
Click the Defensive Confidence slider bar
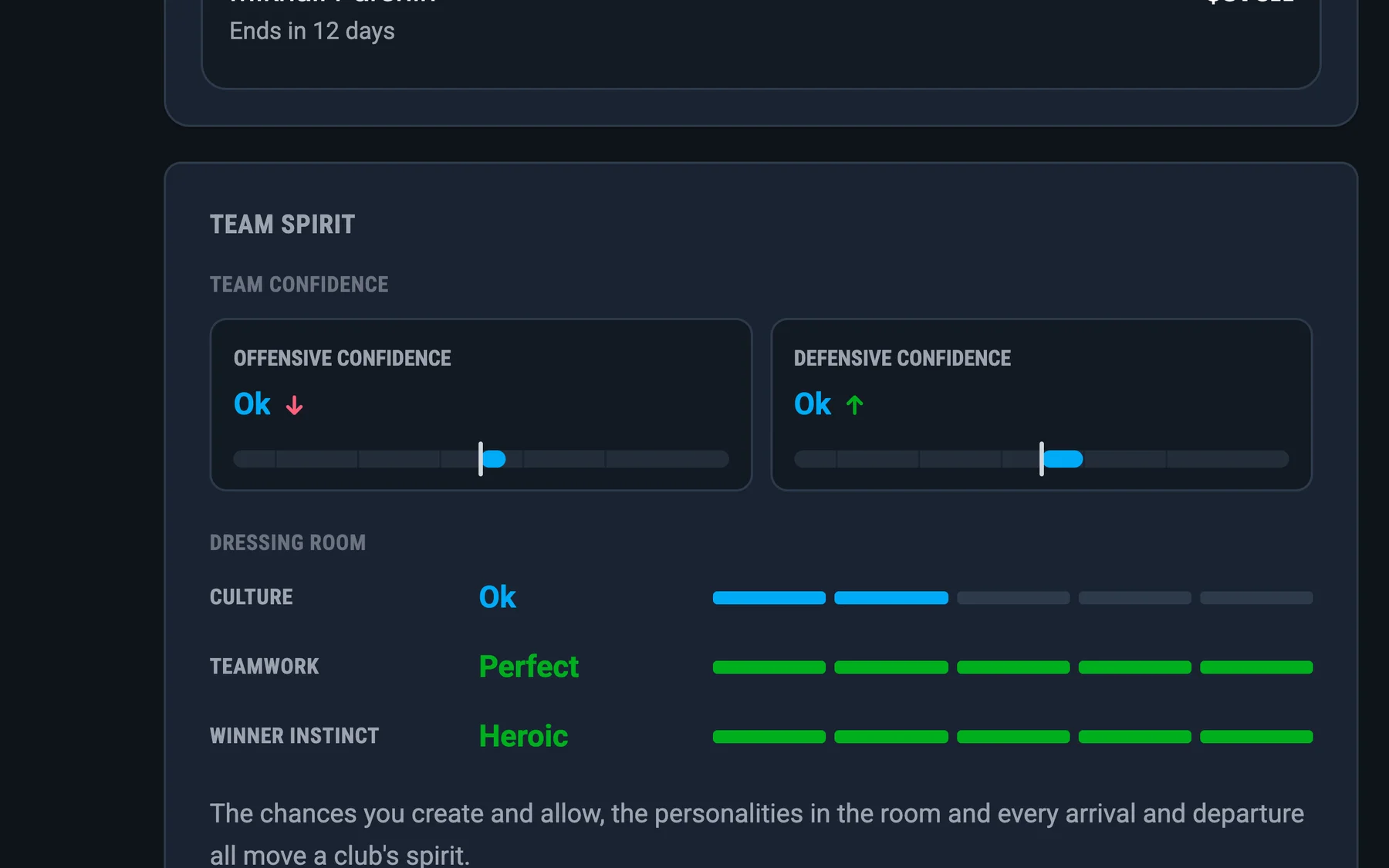click(1041, 459)
